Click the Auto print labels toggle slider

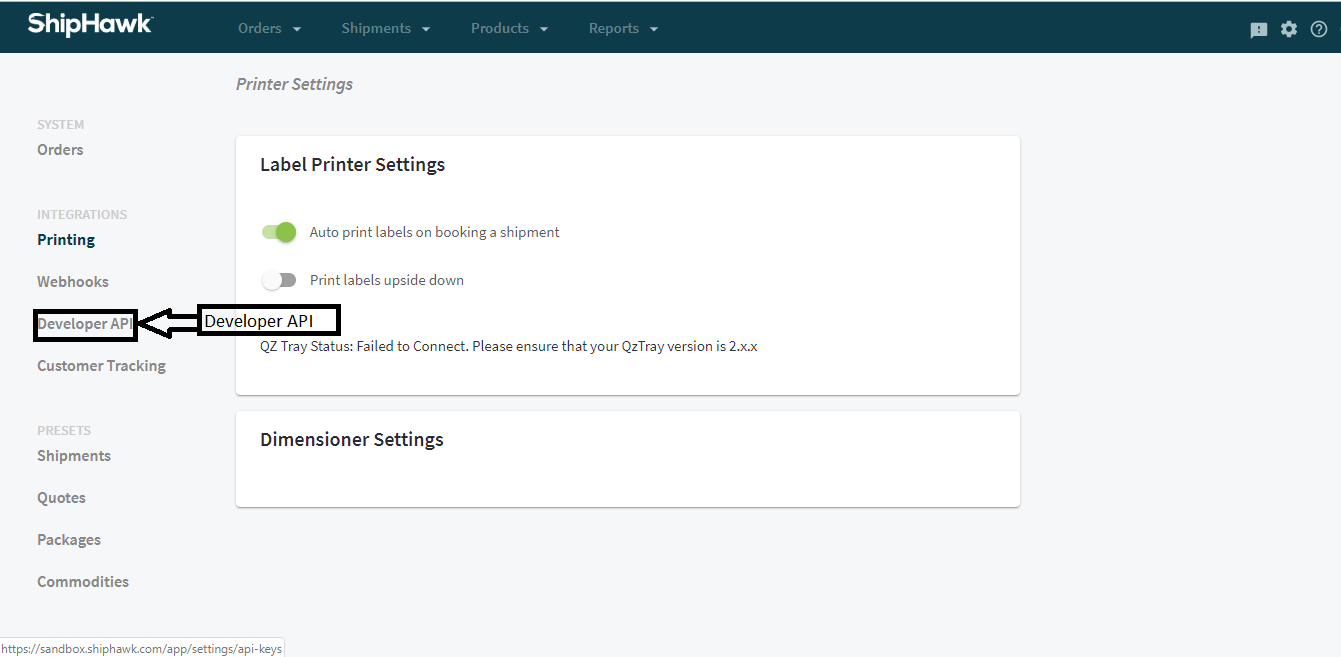[279, 232]
